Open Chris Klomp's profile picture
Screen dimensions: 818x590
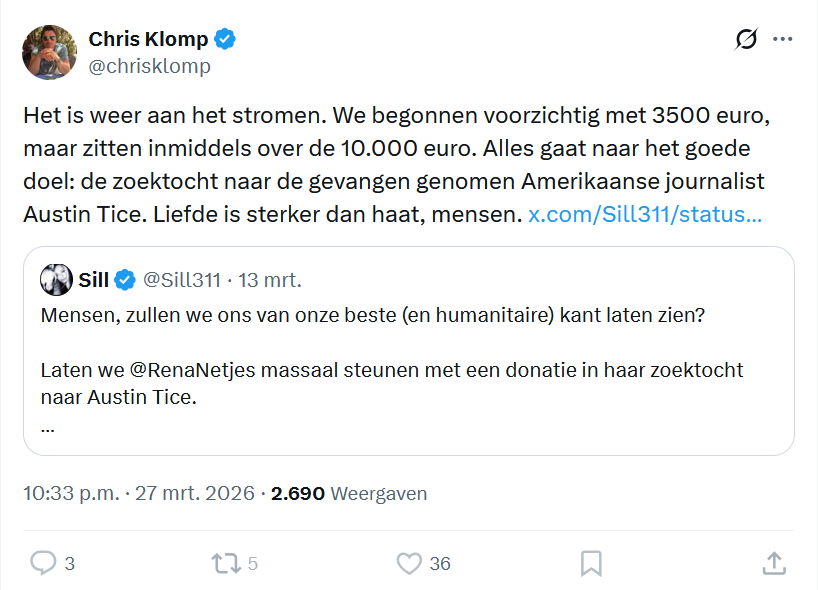click(50, 52)
